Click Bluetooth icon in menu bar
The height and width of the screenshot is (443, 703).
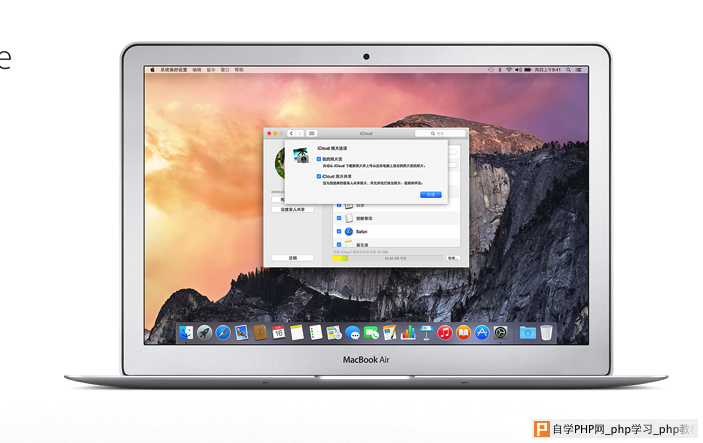[500, 70]
